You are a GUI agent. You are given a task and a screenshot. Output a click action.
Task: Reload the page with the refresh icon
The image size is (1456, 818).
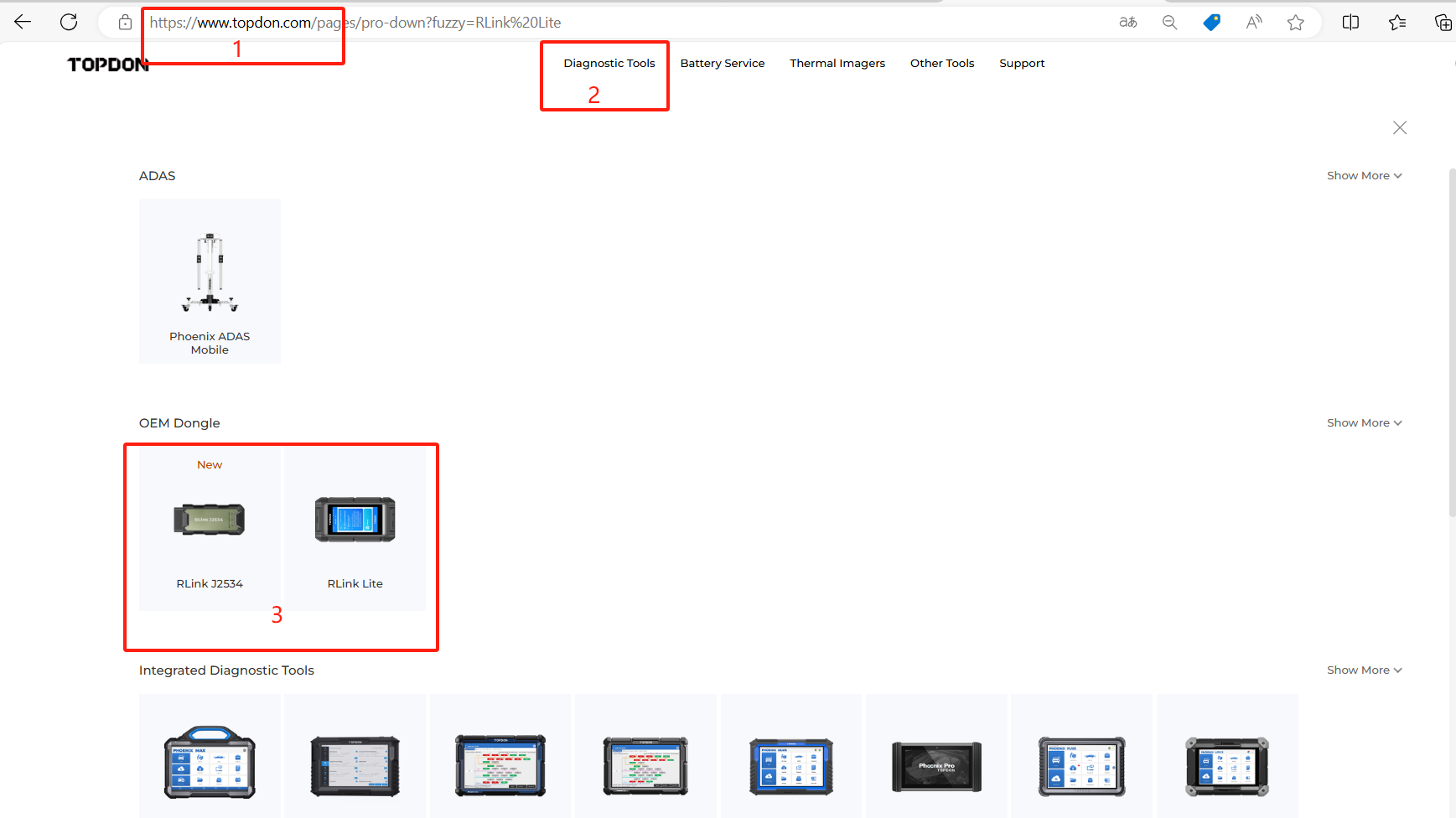69,23
